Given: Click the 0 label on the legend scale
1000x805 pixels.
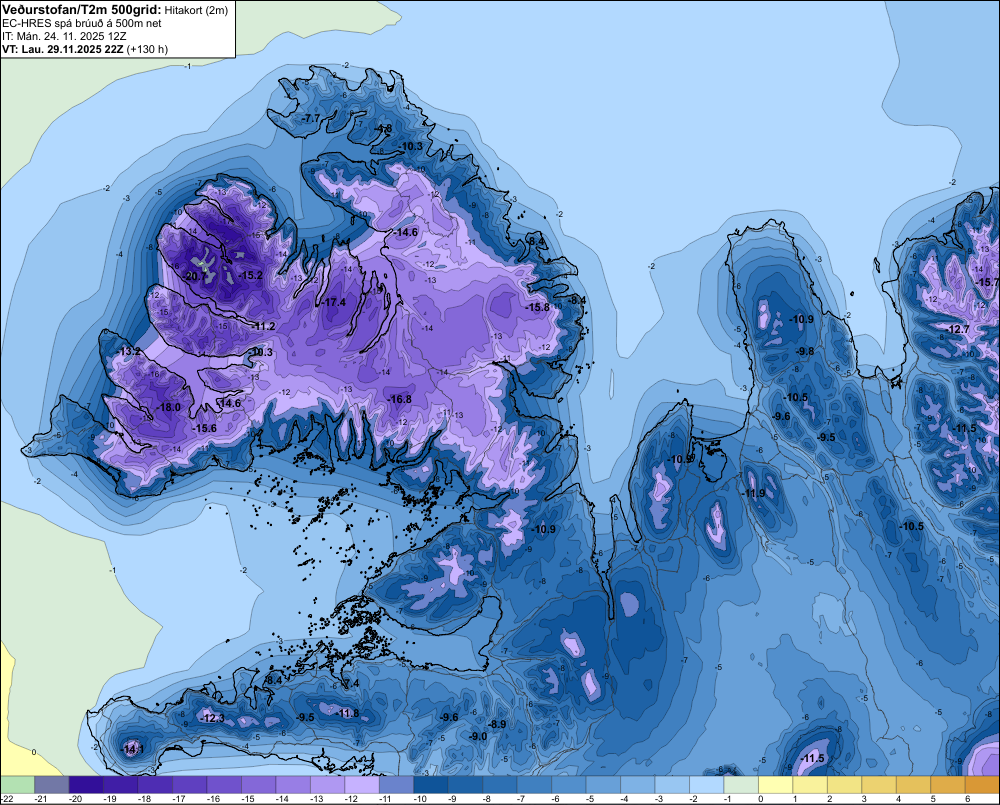Looking at the screenshot, I should pos(761,799).
